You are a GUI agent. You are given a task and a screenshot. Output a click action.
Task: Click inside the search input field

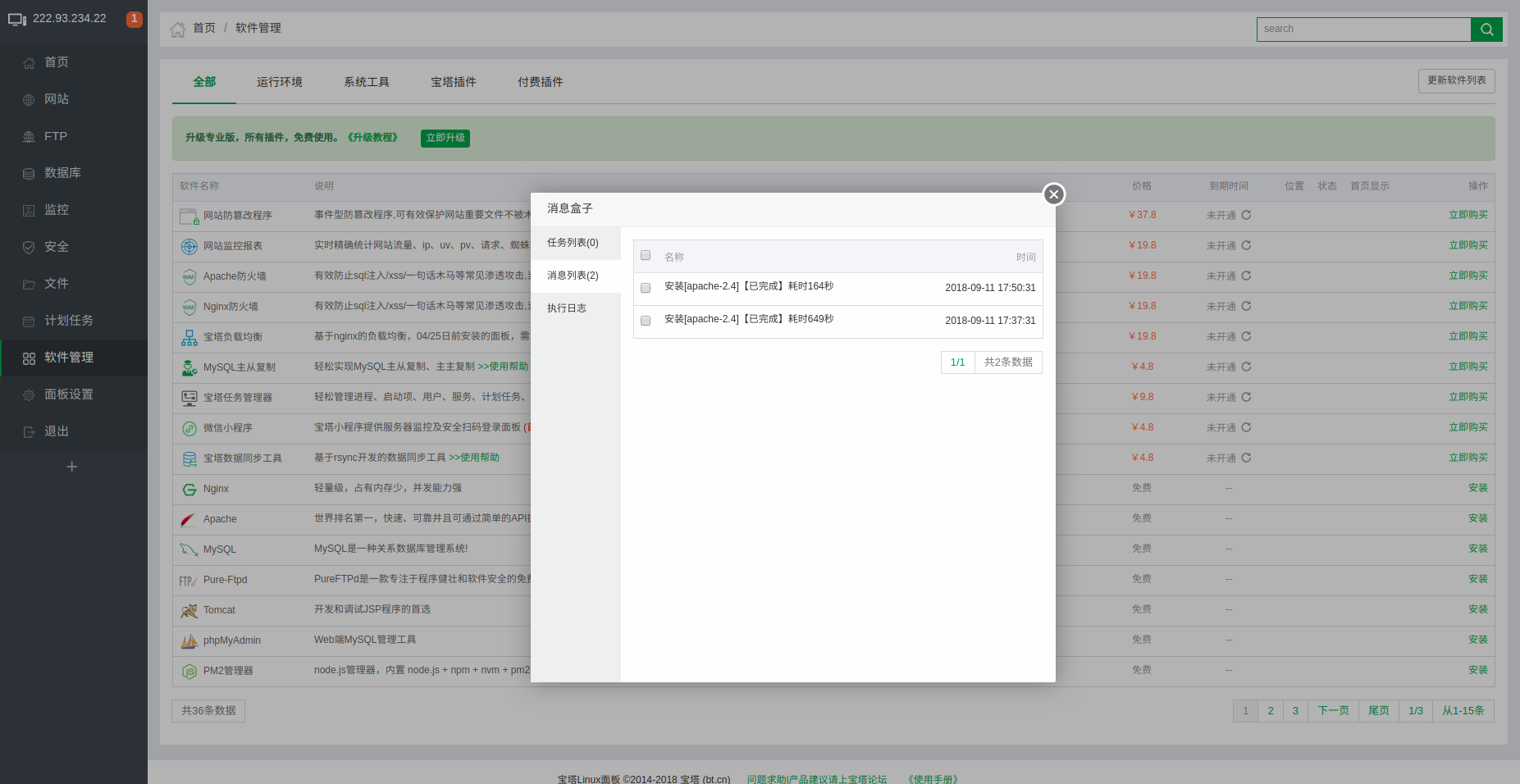[x=1363, y=29]
